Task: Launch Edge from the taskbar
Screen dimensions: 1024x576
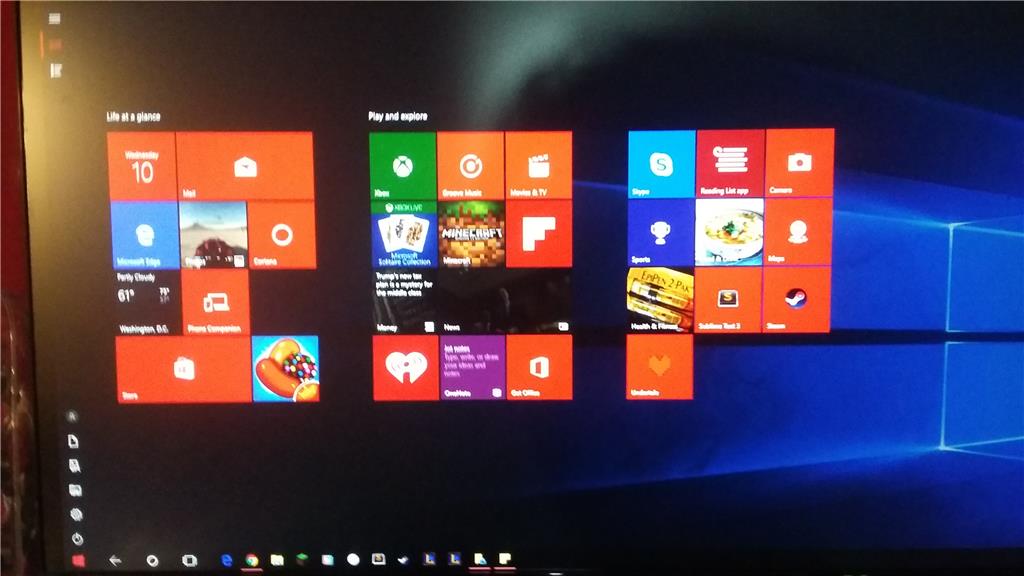Action: [x=227, y=560]
